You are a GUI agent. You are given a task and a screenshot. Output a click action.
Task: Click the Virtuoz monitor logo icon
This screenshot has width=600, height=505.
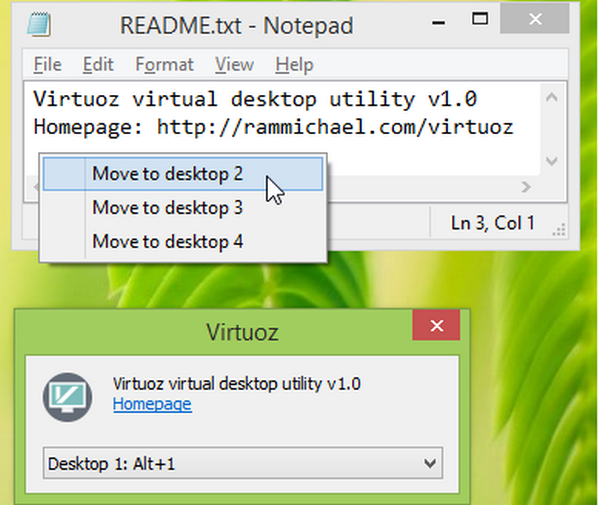[x=67, y=397]
